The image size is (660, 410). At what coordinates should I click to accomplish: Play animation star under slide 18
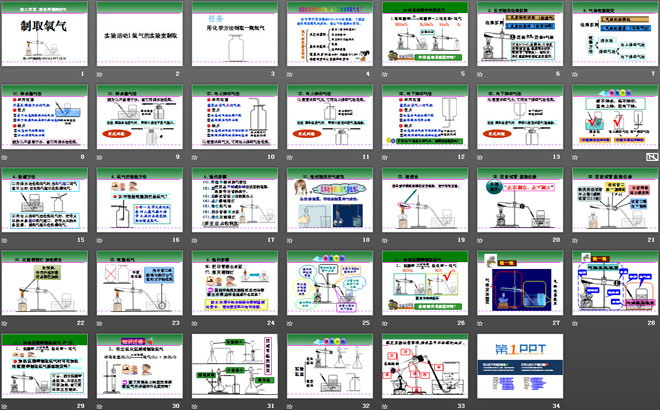pos(290,240)
